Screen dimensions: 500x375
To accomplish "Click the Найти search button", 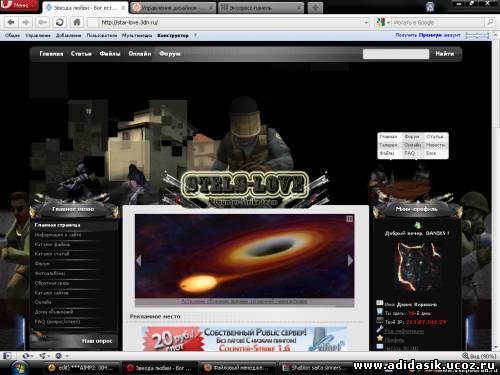I will pyautogui.click(x=444, y=54).
